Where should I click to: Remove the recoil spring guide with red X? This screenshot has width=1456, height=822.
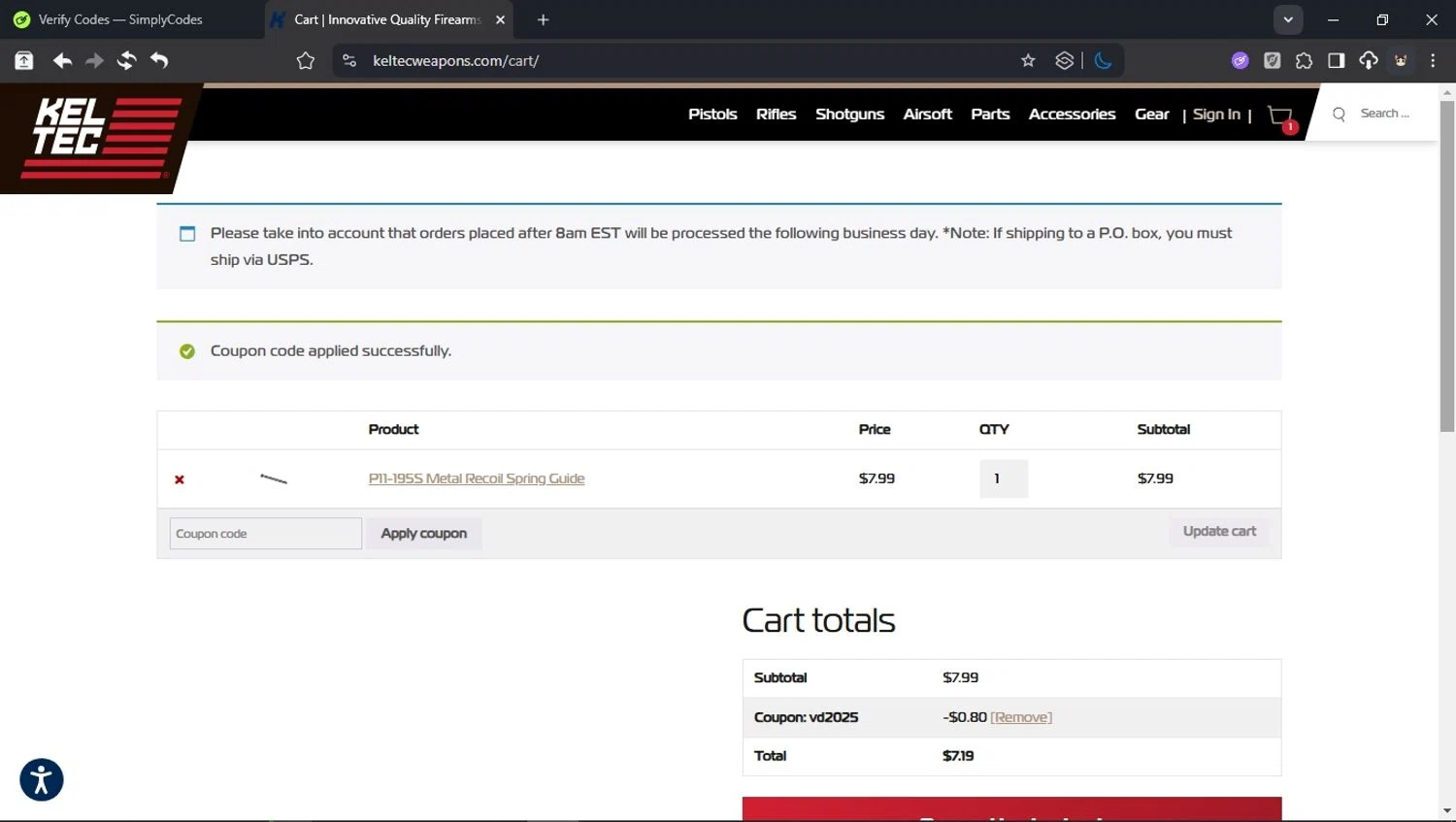180,479
